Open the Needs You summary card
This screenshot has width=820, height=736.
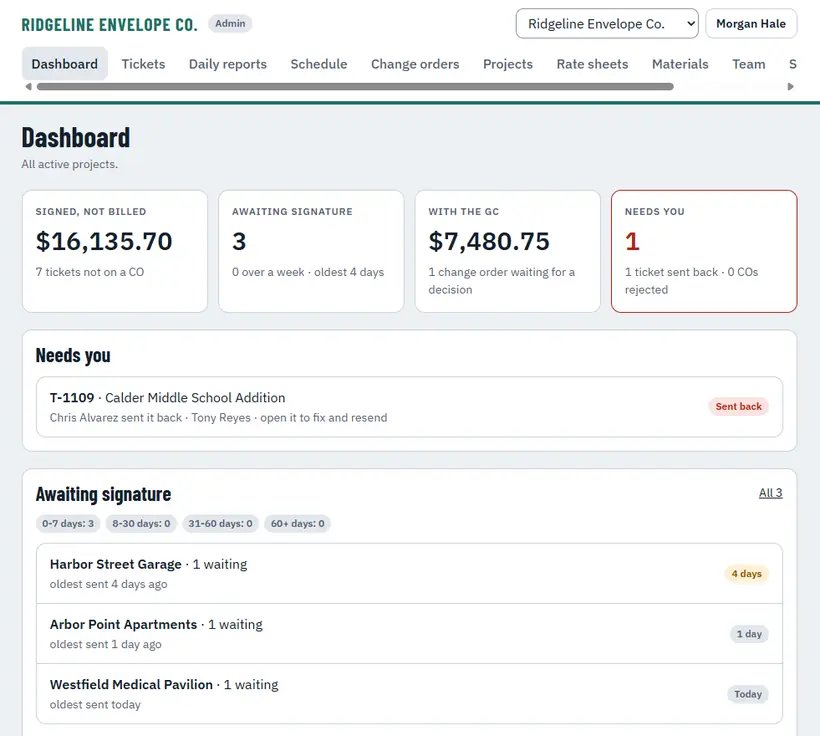click(x=704, y=251)
